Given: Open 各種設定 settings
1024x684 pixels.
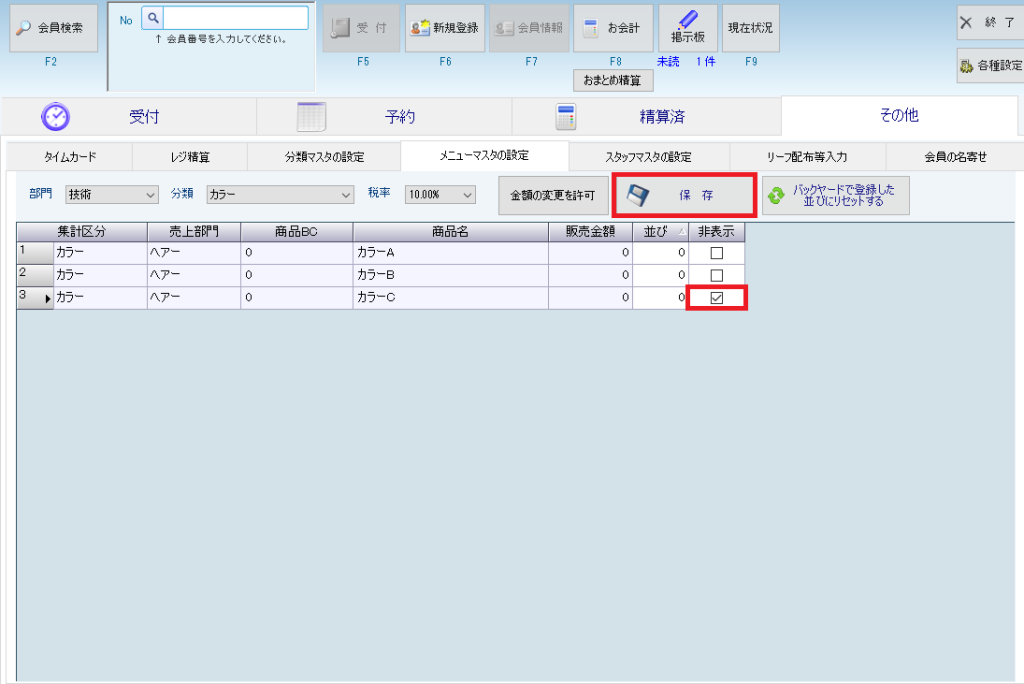Looking at the screenshot, I should click(989, 66).
